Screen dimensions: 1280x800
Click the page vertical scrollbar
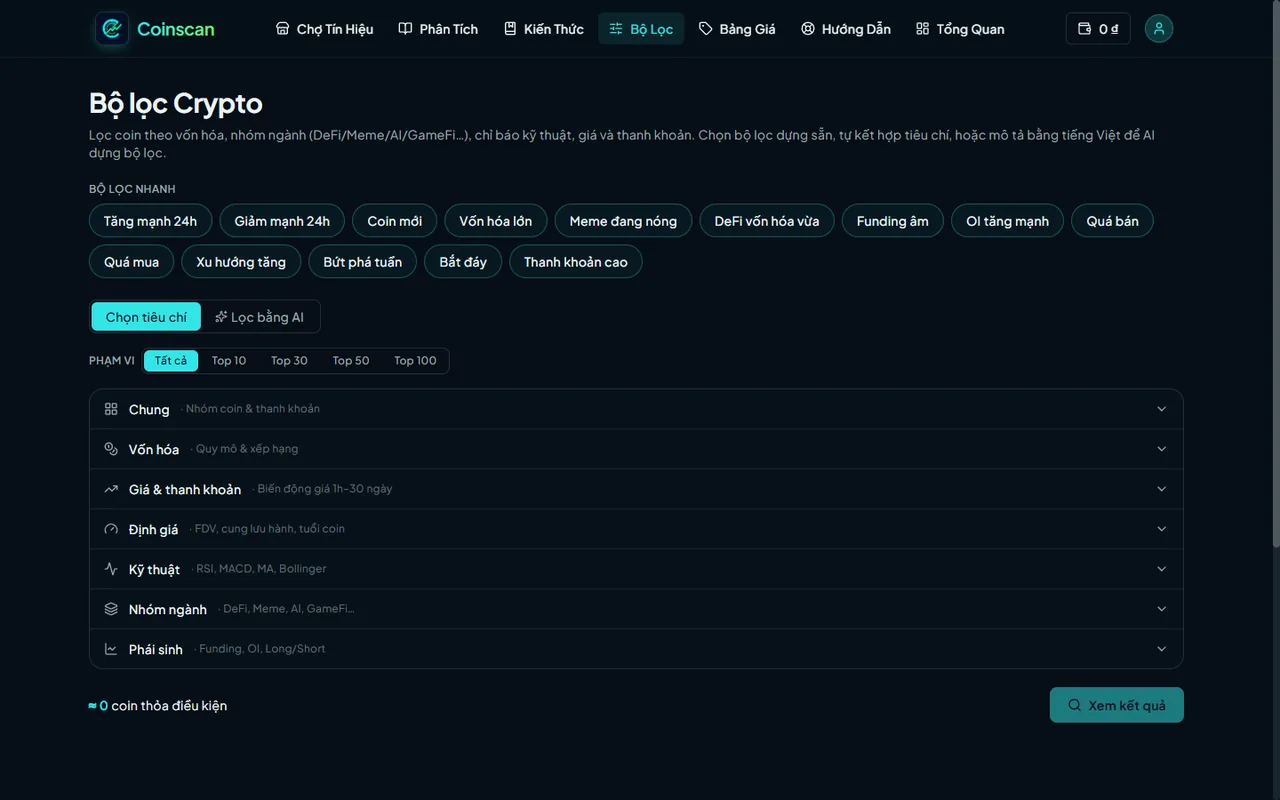click(1275, 274)
